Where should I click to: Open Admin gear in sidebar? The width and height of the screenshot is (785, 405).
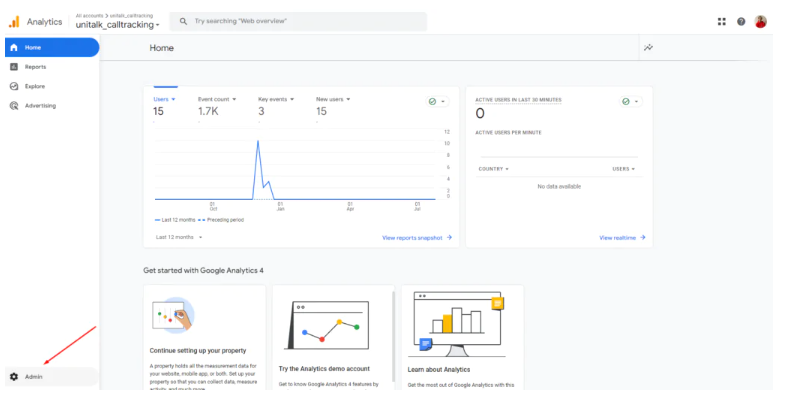[14, 376]
